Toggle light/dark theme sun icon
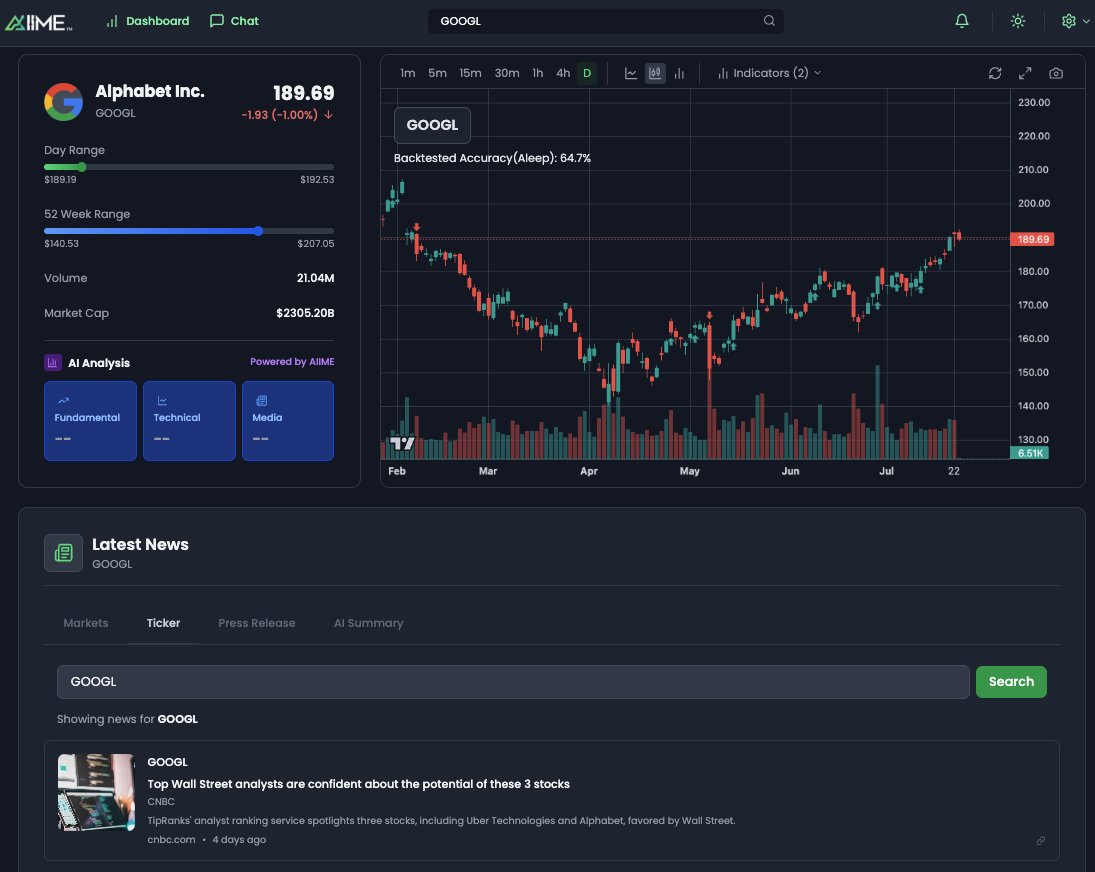 coord(1017,21)
